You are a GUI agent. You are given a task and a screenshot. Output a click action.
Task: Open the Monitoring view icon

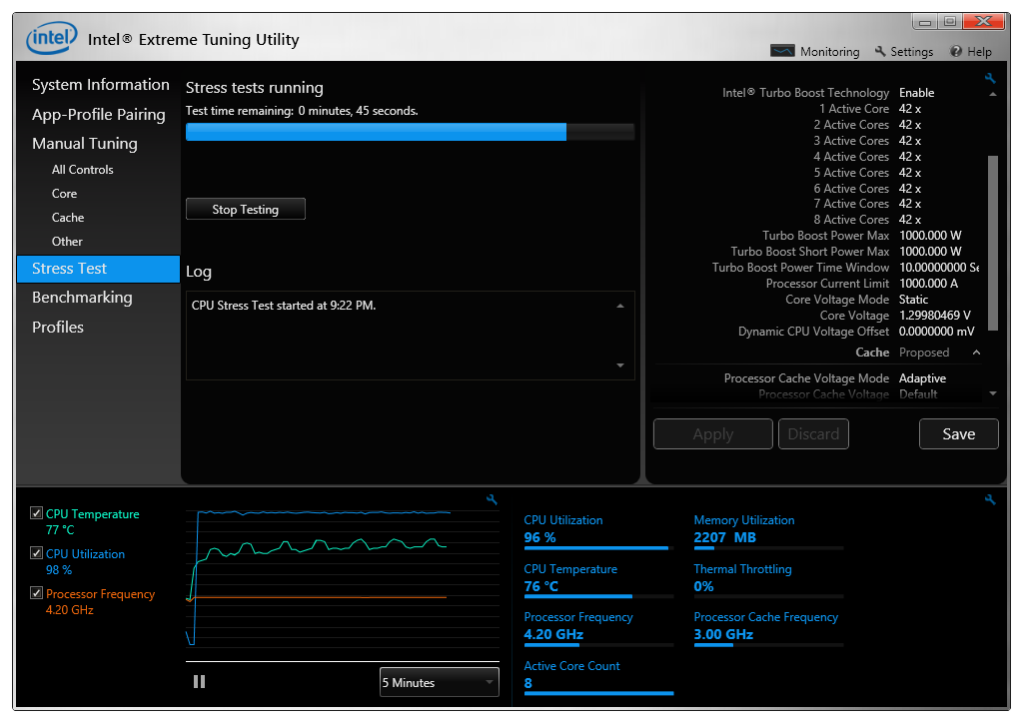coord(782,51)
